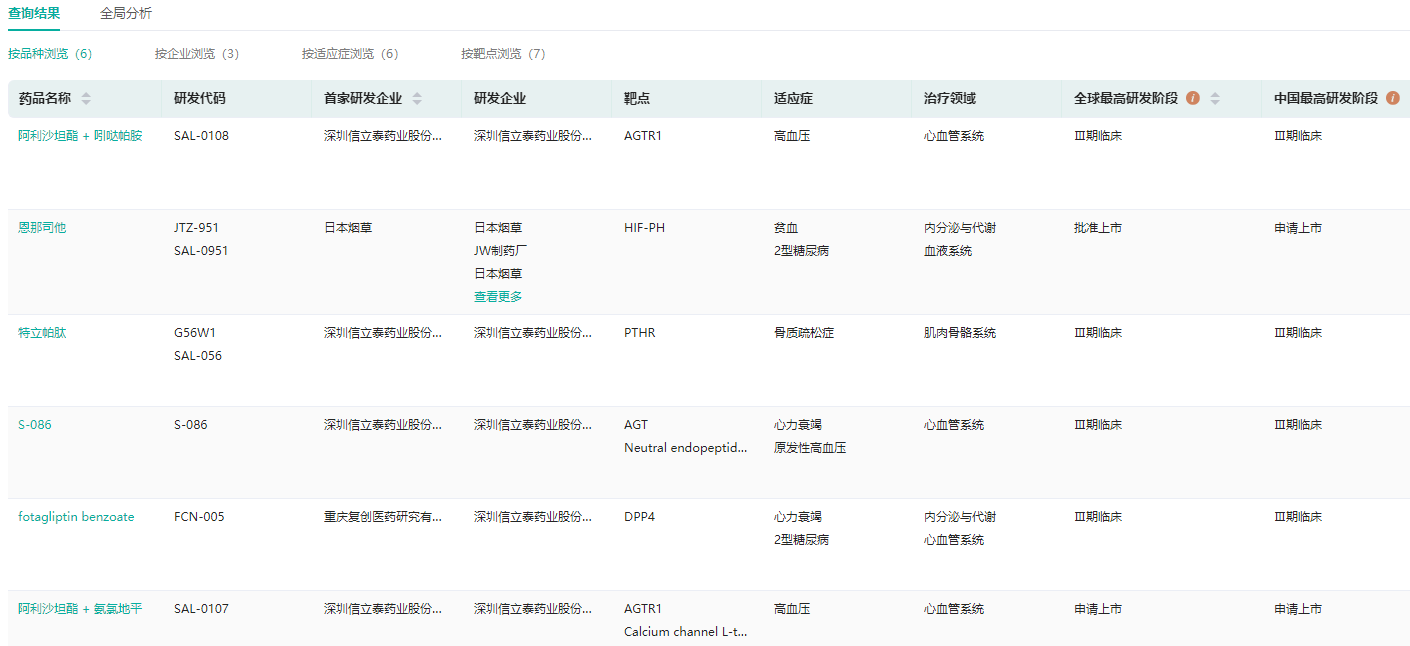Image resolution: width=1410 pixels, height=646 pixels.
Task: Expand 查看更多 under 恩那司他 companies
Action: pyautogui.click(x=498, y=297)
